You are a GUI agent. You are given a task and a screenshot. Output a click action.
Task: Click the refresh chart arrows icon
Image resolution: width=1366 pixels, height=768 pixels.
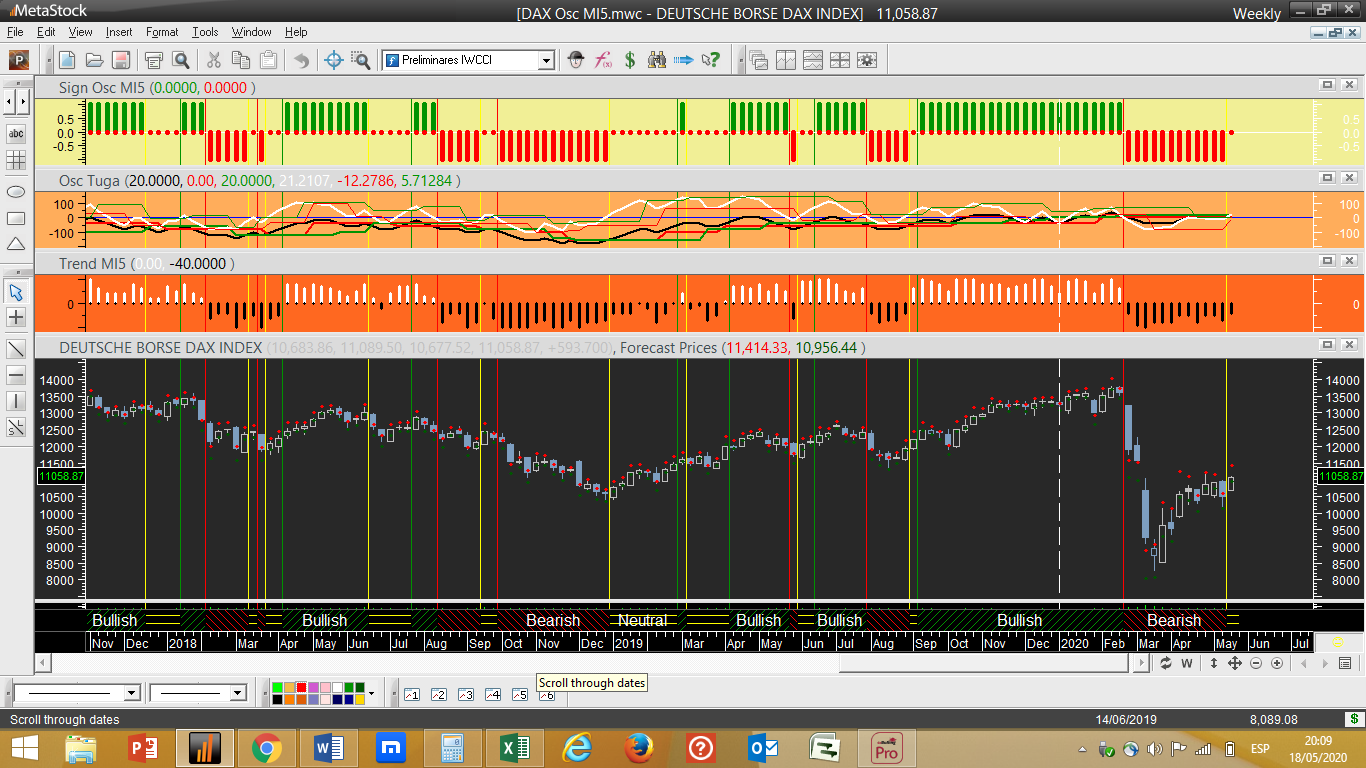[1166, 663]
